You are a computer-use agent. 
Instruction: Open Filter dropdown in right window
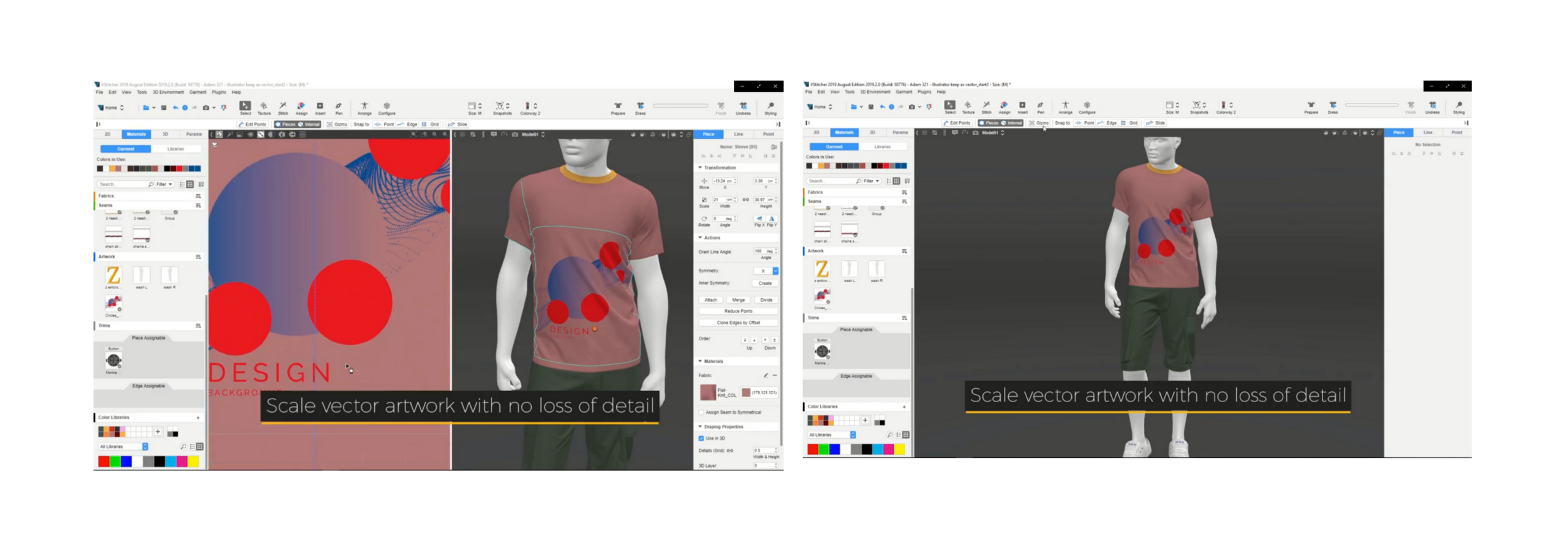872,181
